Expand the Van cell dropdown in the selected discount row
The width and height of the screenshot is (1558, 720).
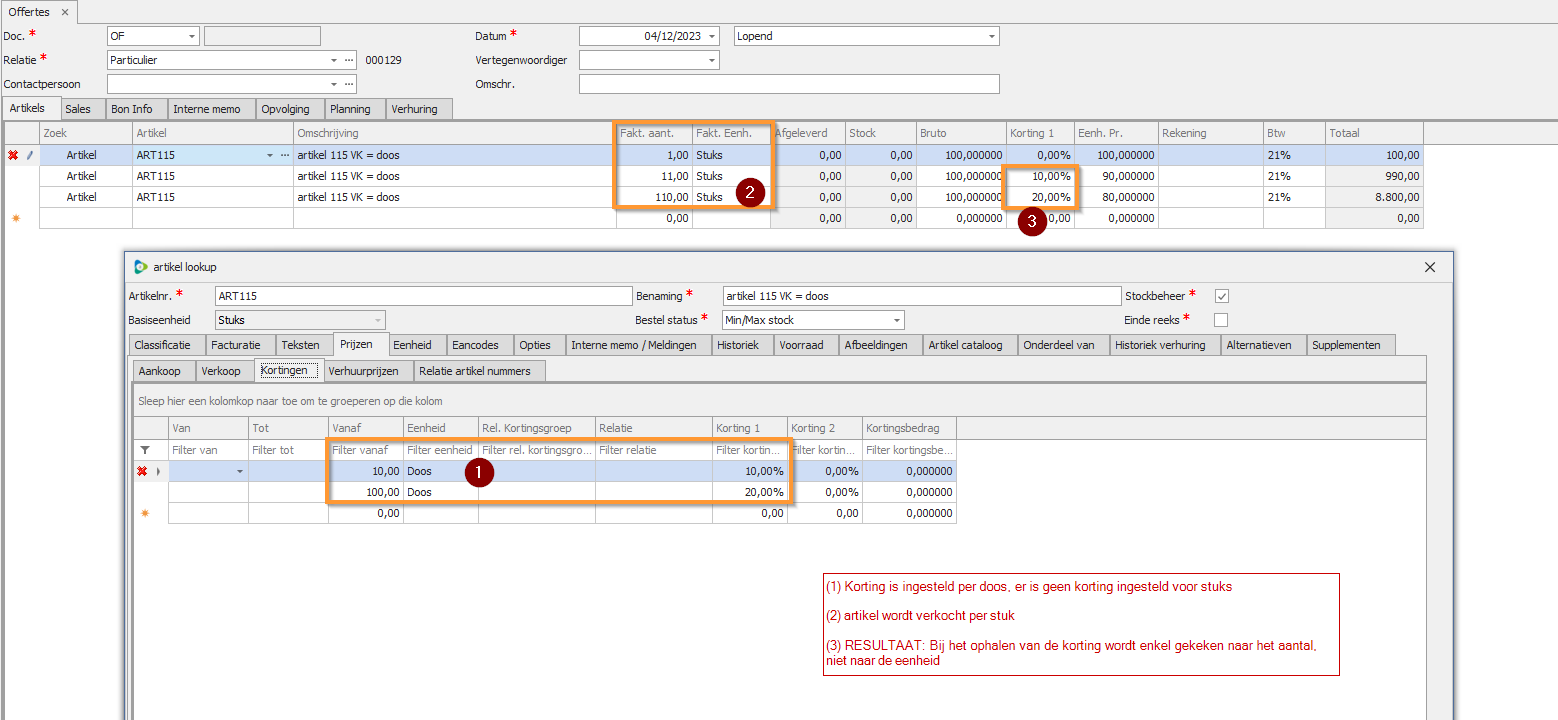coord(239,471)
